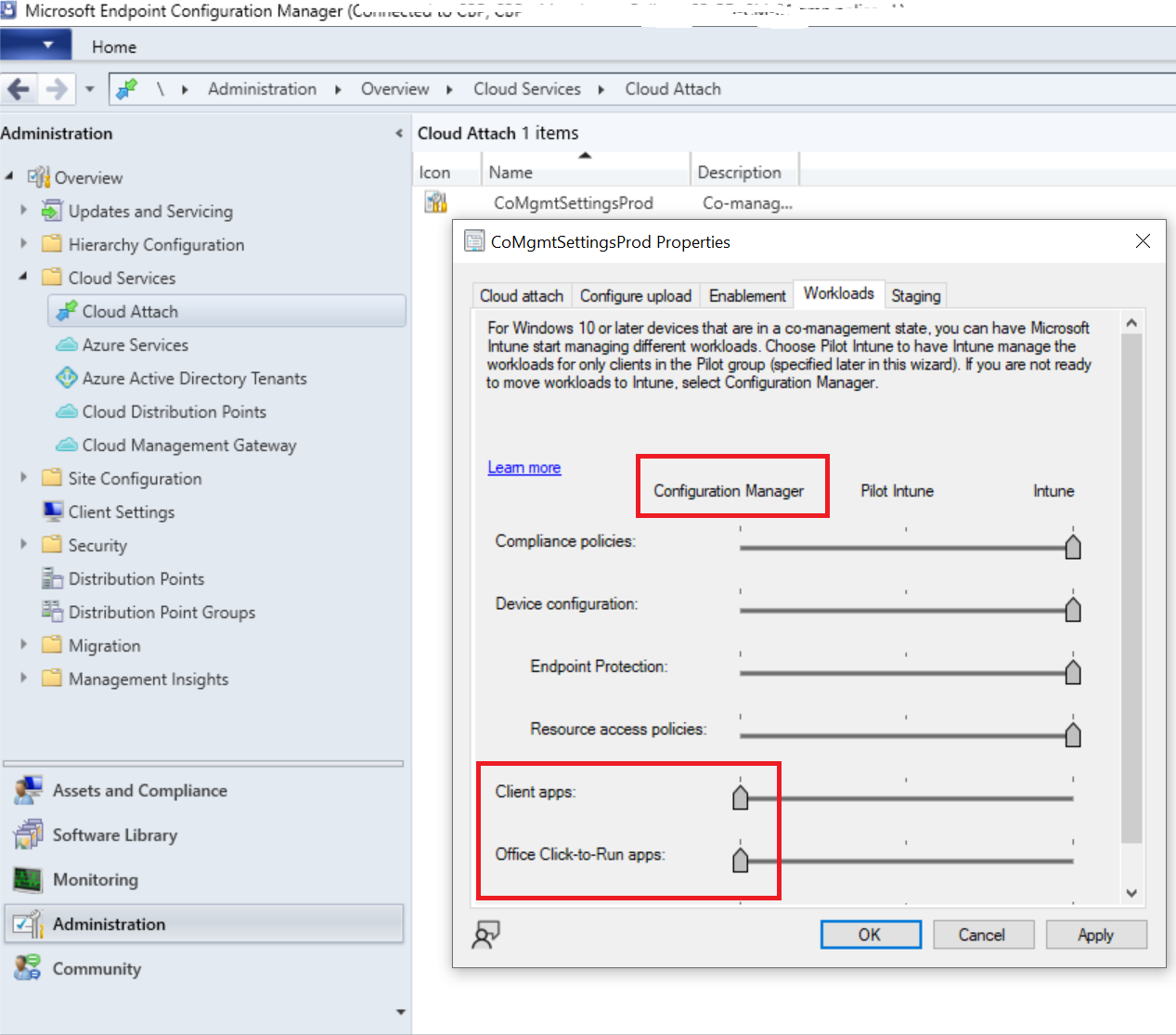Click the Compliance policies slider thumb
This screenshot has width=1176, height=1035.
(1073, 547)
